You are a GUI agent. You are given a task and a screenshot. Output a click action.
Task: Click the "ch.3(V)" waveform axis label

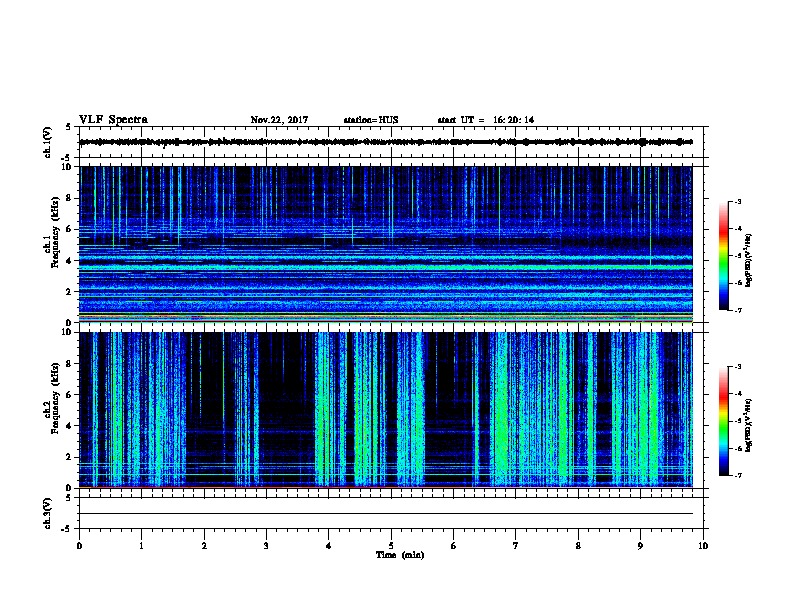(48, 513)
